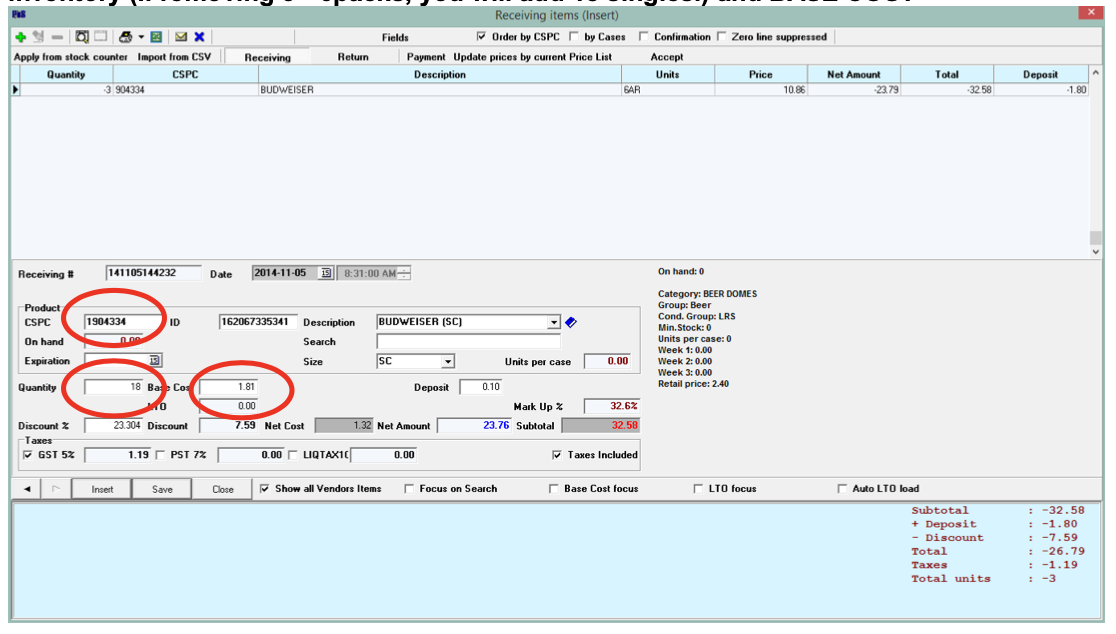Click the Receiving # input field
Screen dimensions: 1116x634
coord(153,273)
